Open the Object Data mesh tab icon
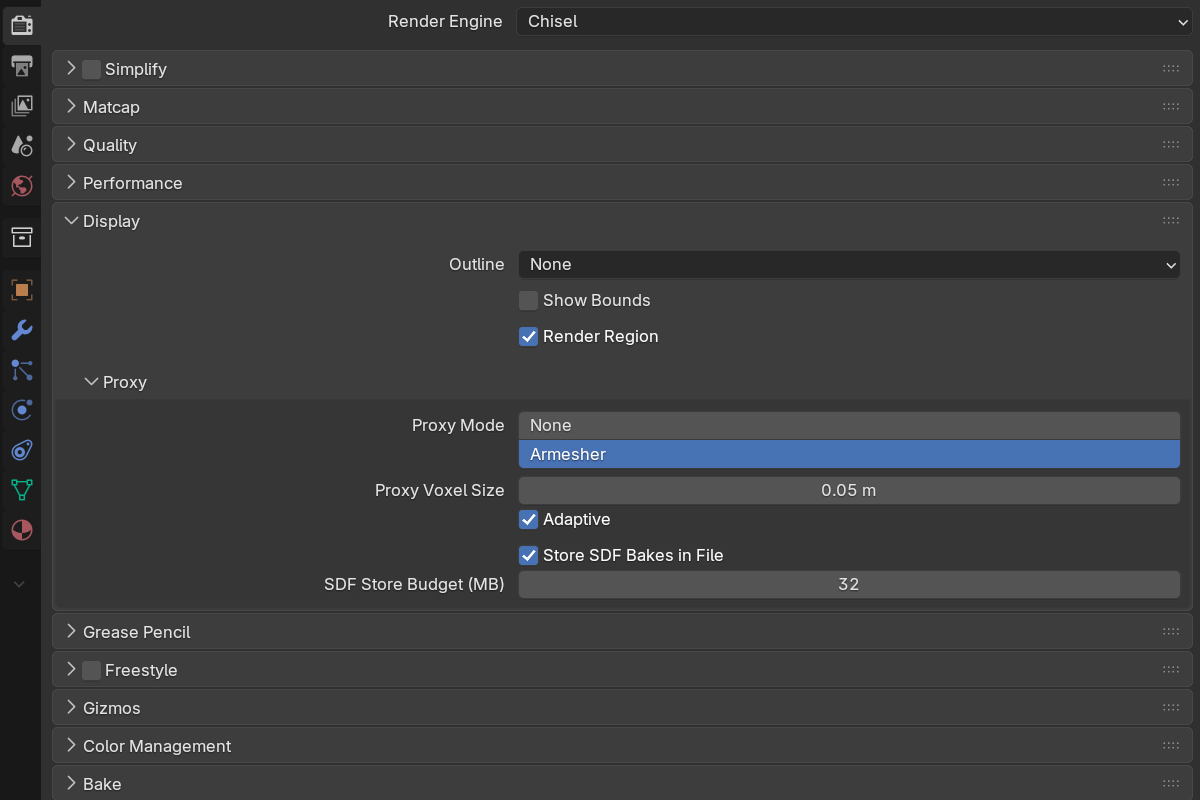The height and width of the screenshot is (800, 1200). [21, 490]
